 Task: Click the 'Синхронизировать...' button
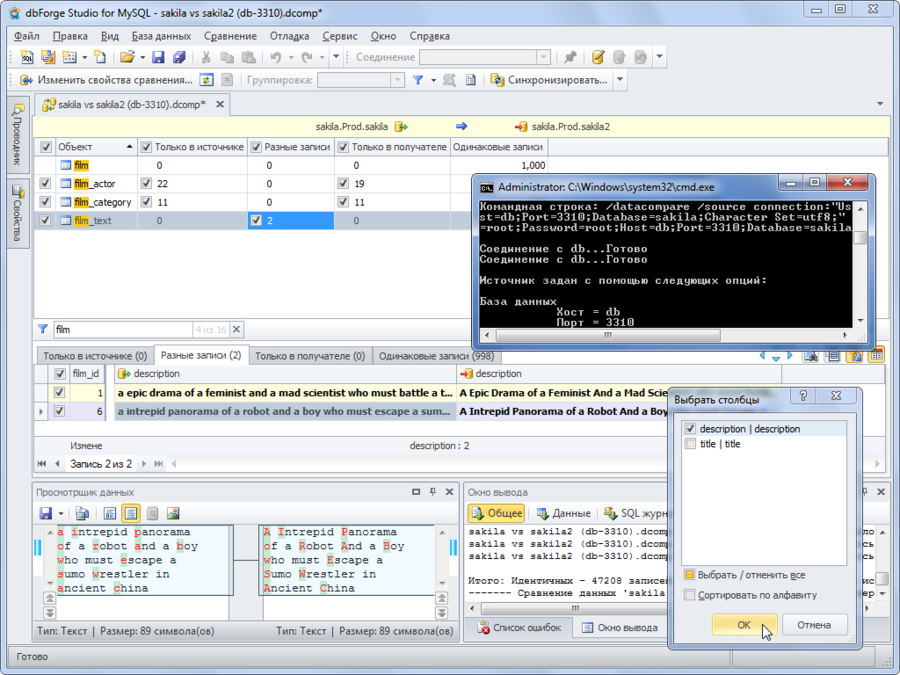(x=549, y=80)
